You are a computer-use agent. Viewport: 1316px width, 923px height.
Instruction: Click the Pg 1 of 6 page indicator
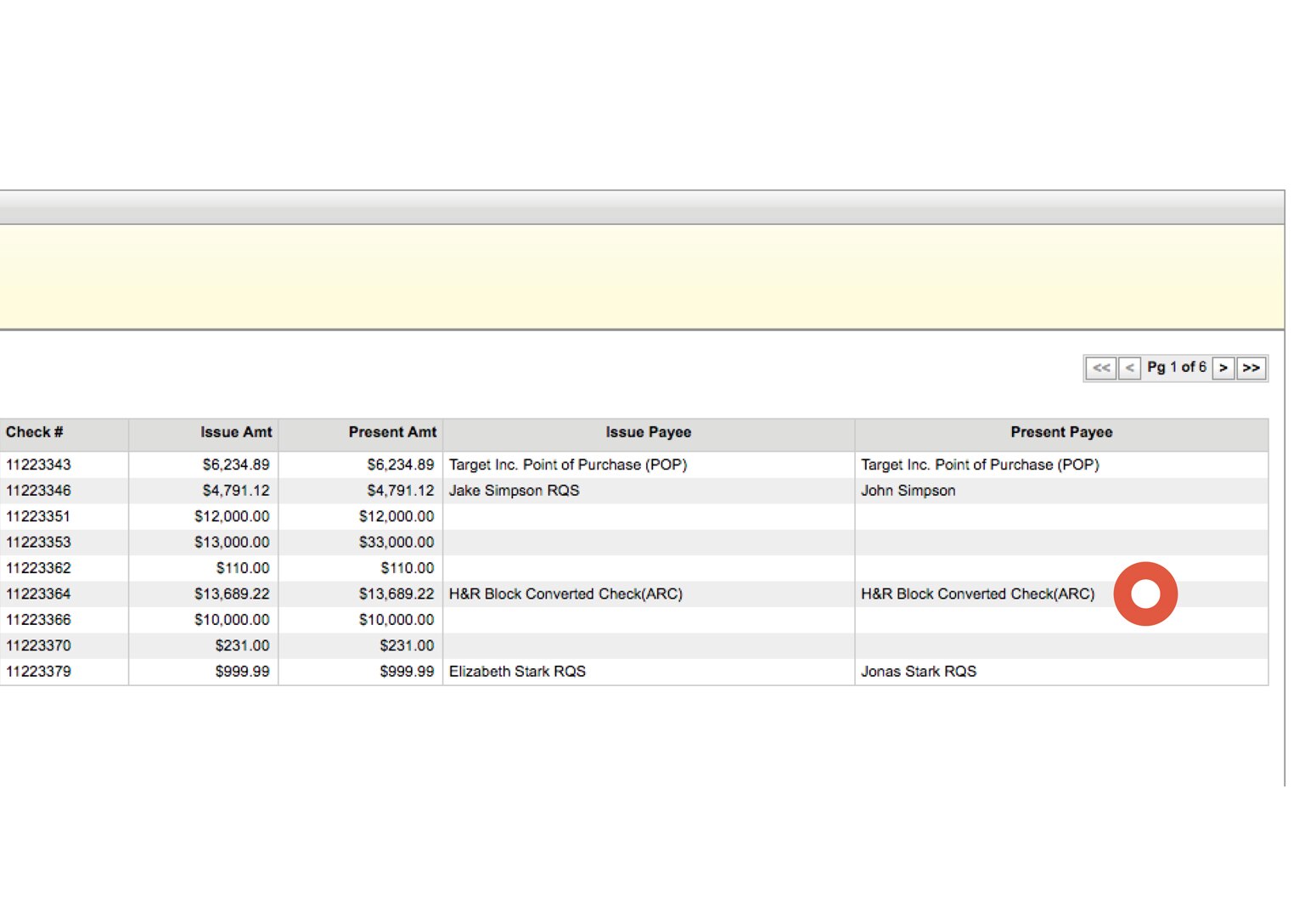click(x=1177, y=368)
